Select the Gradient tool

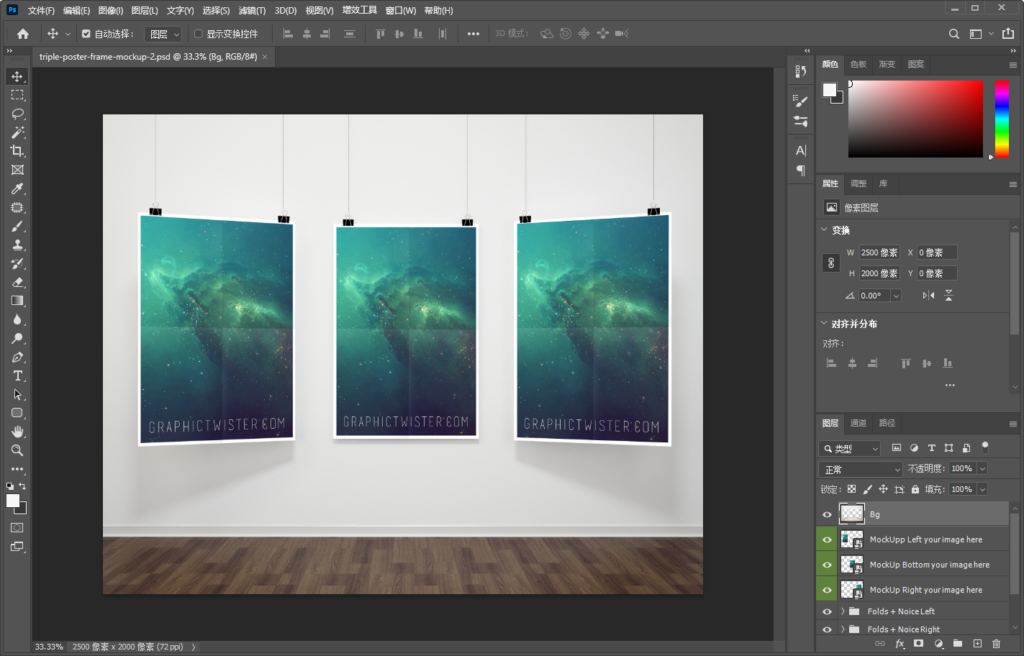17,301
